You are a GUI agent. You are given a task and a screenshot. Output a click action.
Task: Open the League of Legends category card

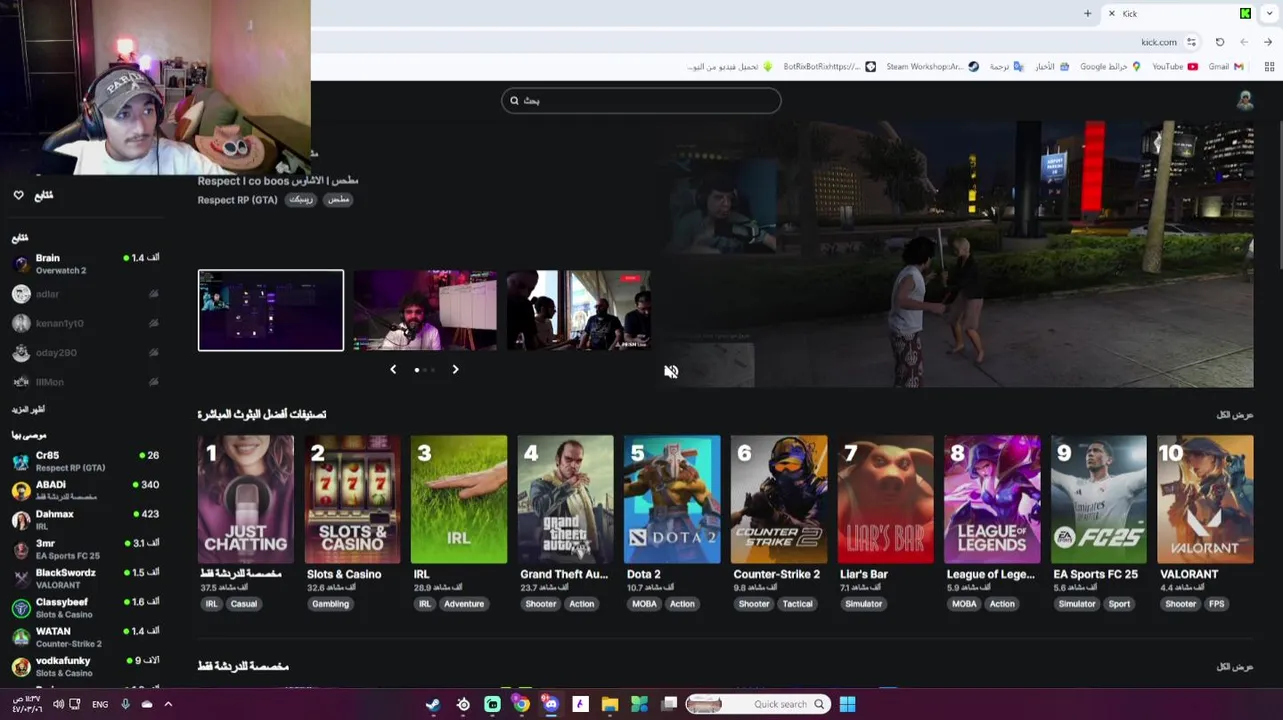tap(992, 499)
